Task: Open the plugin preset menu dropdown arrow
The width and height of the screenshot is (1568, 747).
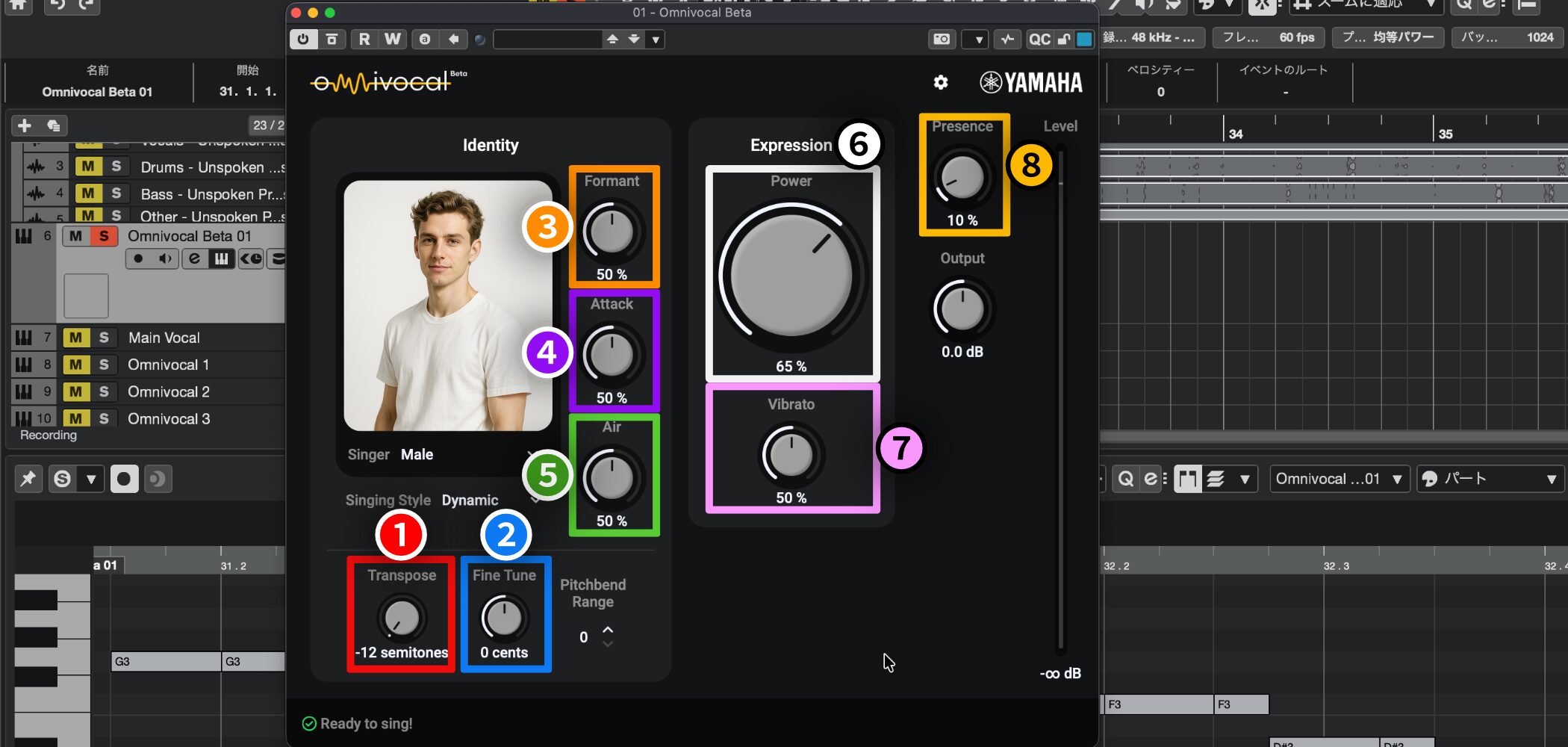Action: 655,40
